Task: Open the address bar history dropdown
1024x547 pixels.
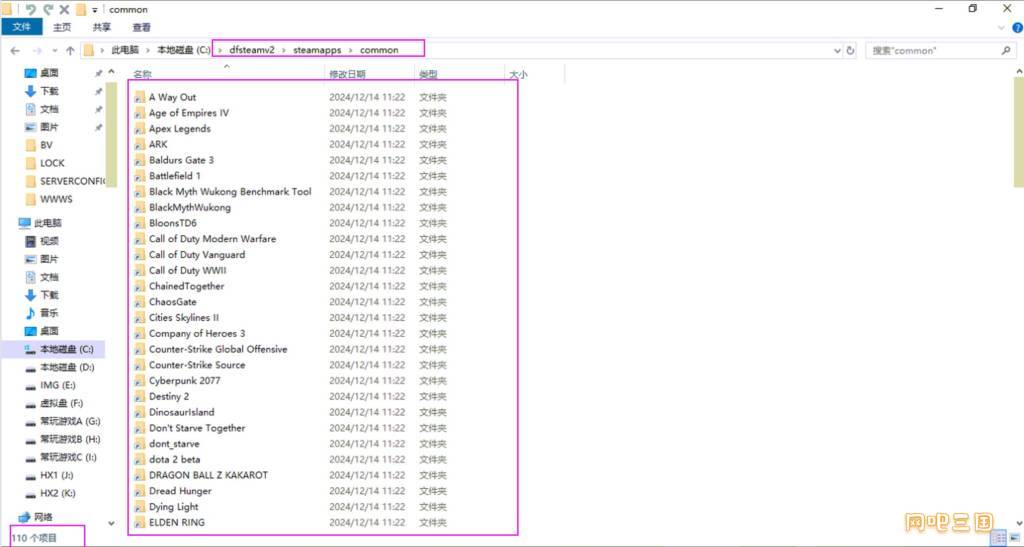Action: click(837, 50)
